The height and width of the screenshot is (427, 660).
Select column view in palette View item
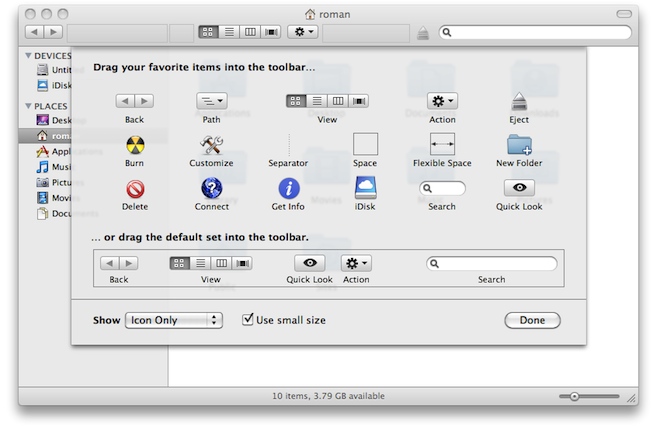point(338,101)
